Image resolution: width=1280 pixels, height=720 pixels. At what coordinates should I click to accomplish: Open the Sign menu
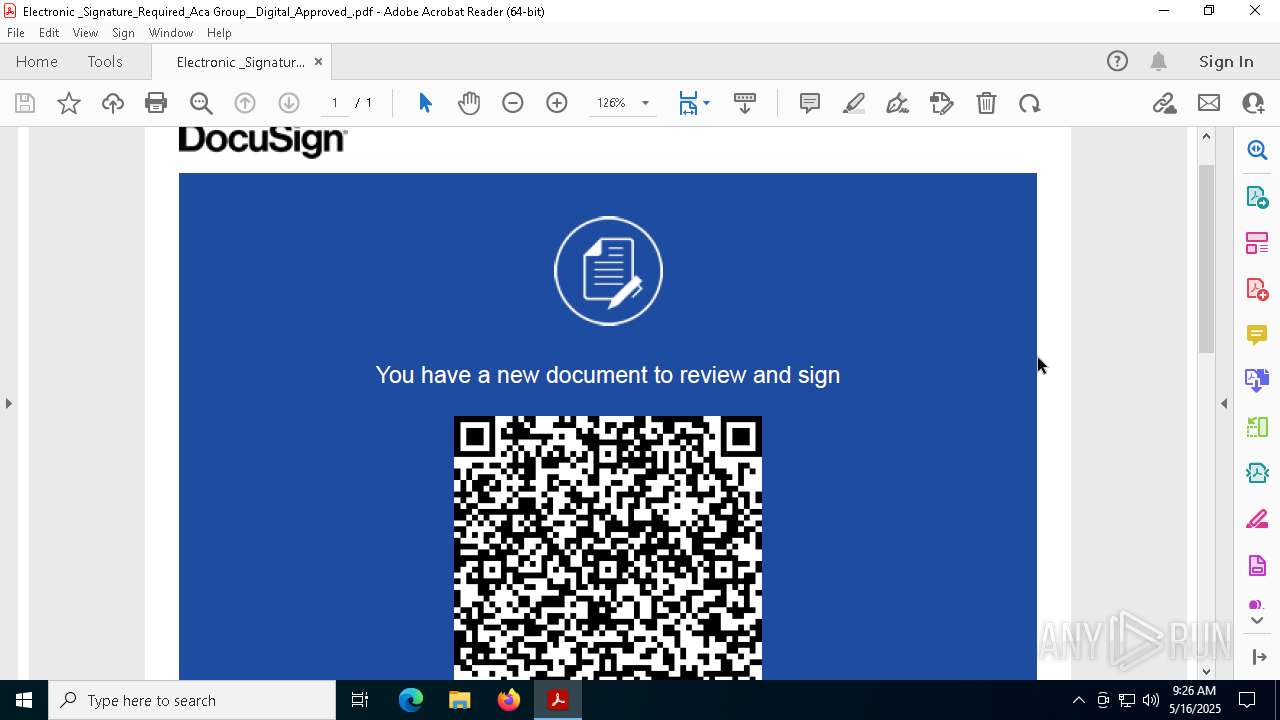coord(123,33)
